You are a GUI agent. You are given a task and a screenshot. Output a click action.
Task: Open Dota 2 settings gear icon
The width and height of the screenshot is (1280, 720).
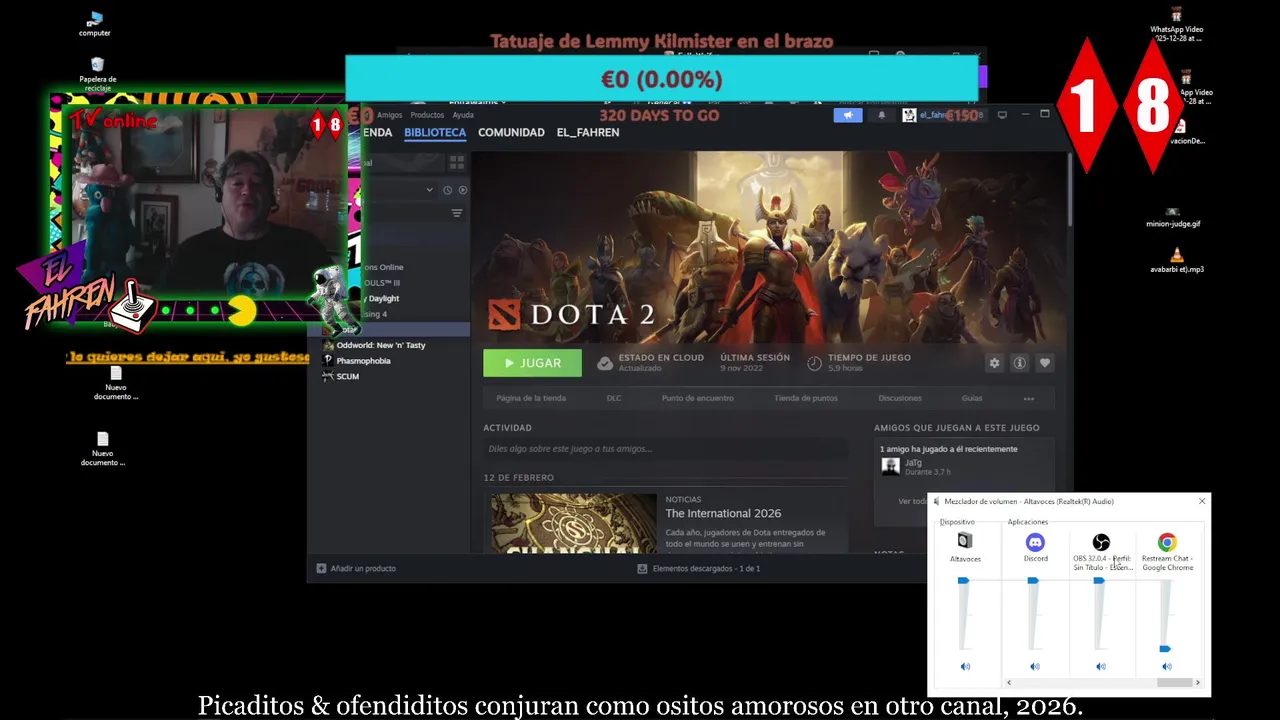pos(994,363)
